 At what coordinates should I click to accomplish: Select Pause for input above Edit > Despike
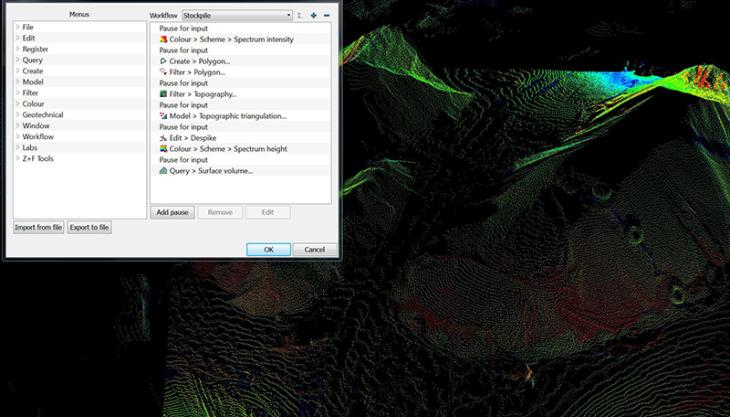point(183,127)
